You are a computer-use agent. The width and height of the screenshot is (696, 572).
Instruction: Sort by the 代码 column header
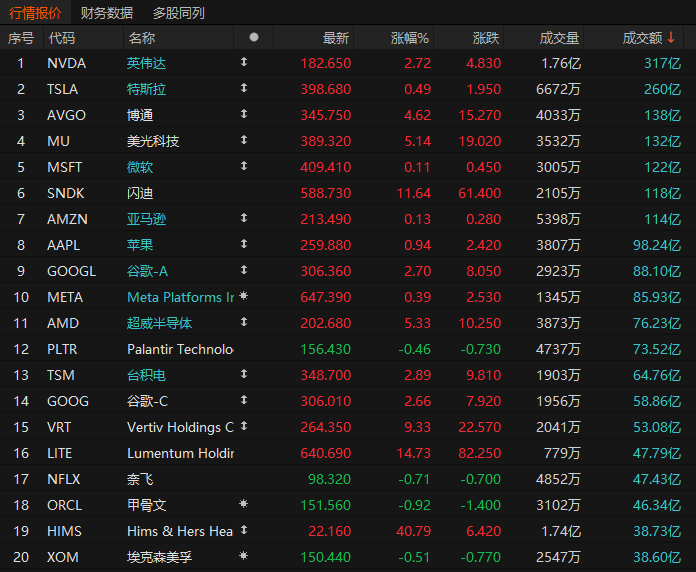pyautogui.click(x=62, y=38)
